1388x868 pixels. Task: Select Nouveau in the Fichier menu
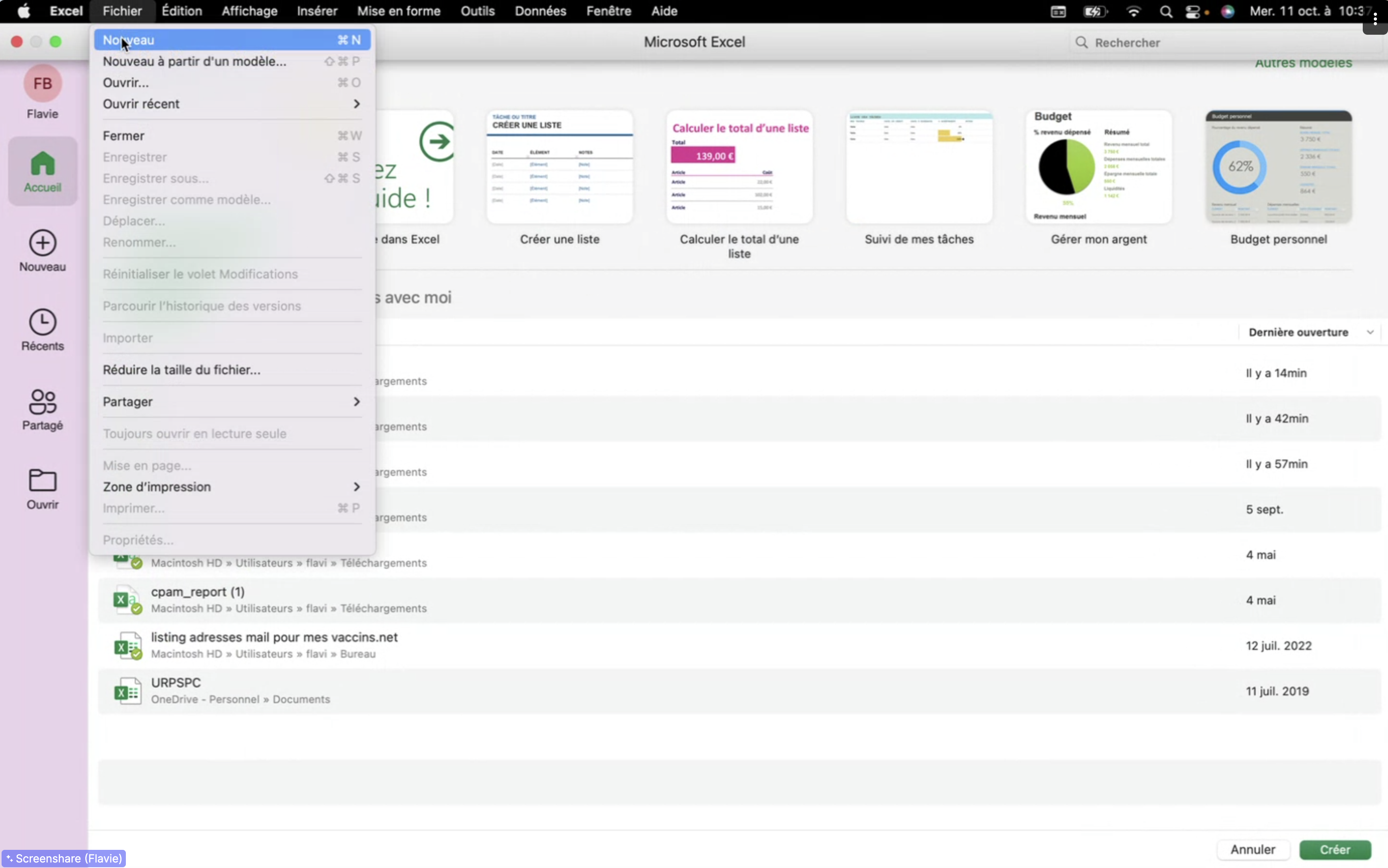point(231,40)
